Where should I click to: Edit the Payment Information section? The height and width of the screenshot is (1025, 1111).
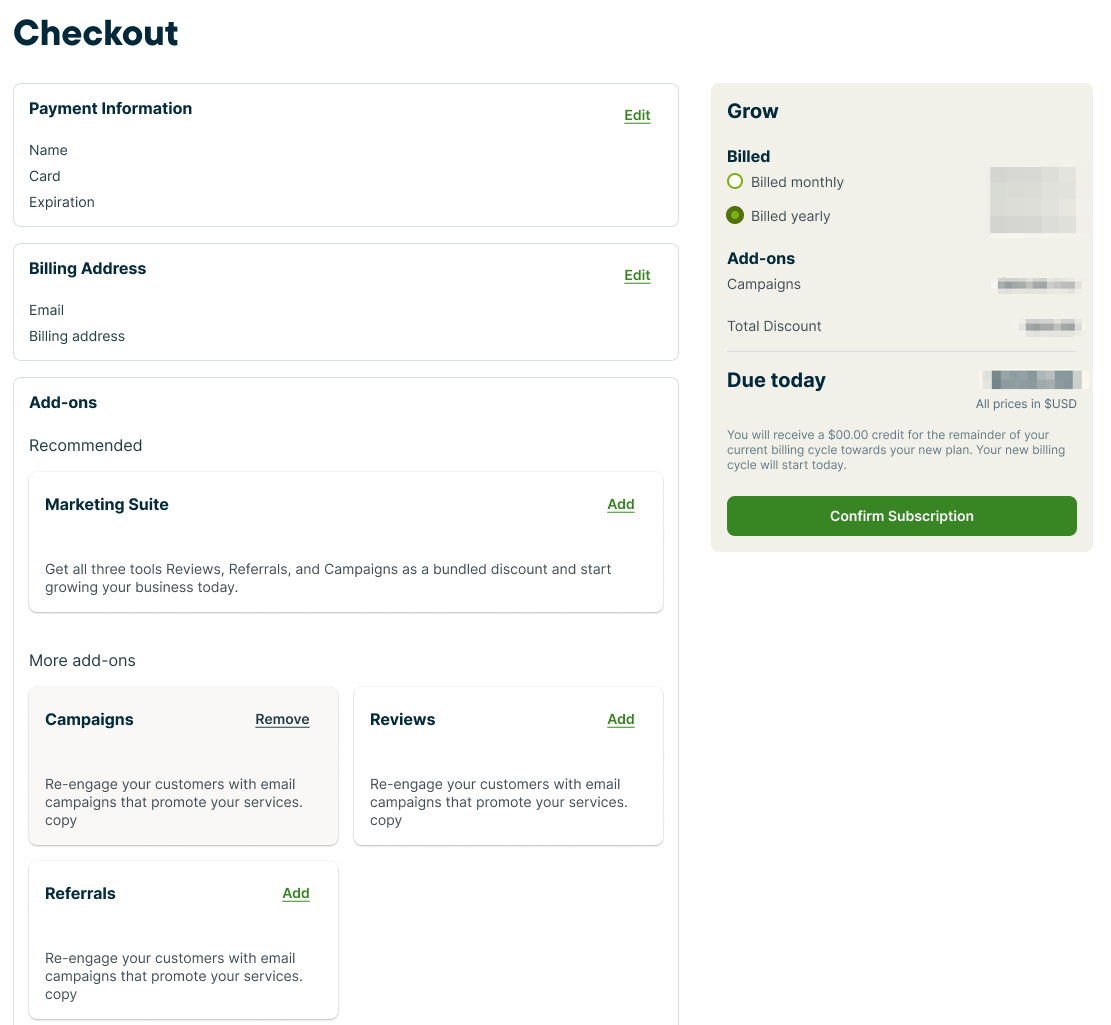click(x=637, y=115)
